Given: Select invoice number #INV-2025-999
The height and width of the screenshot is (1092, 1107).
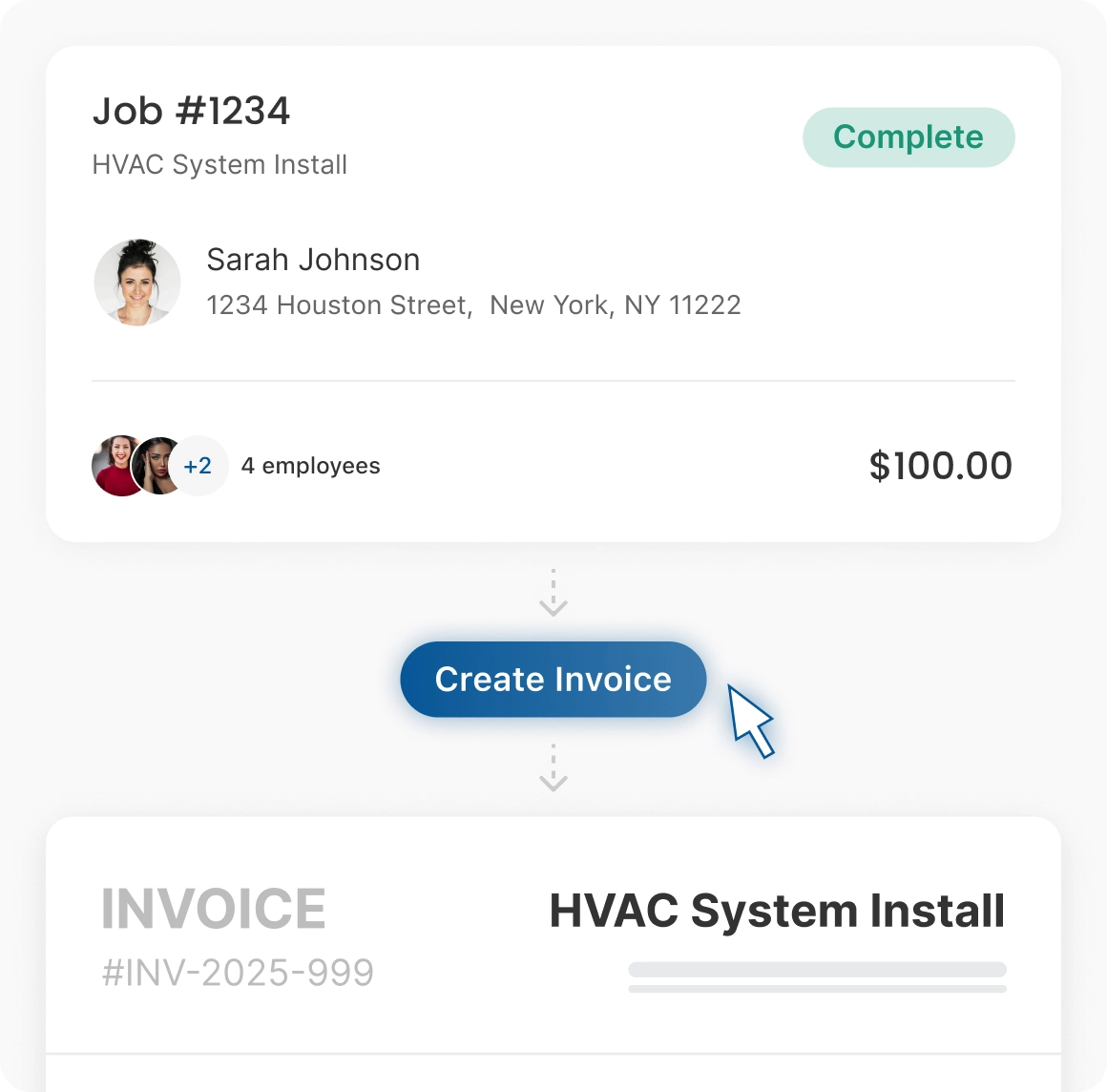Looking at the screenshot, I should (x=238, y=973).
